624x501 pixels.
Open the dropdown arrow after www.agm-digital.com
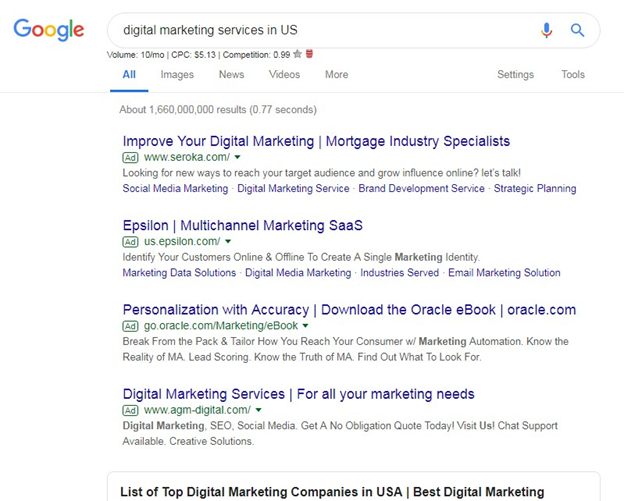(258, 410)
